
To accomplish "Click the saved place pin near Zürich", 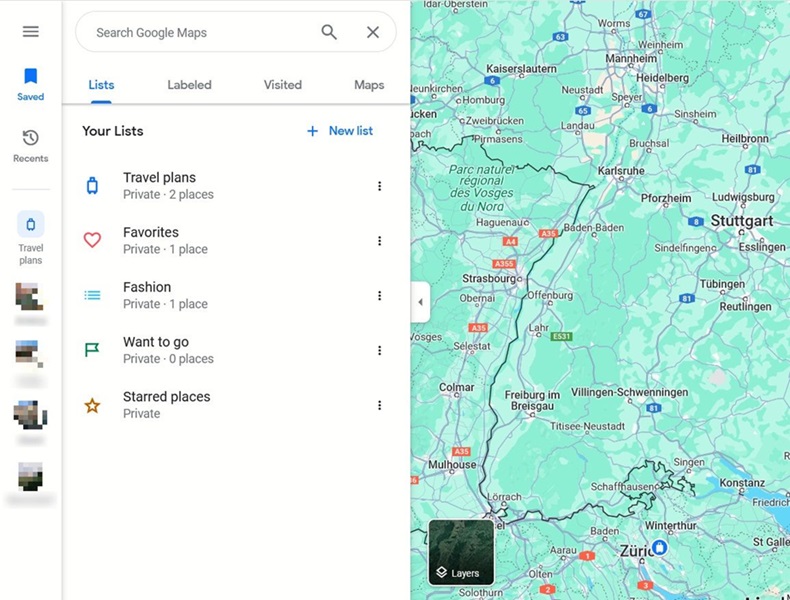I will pyautogui.click(x=660, y=547).
